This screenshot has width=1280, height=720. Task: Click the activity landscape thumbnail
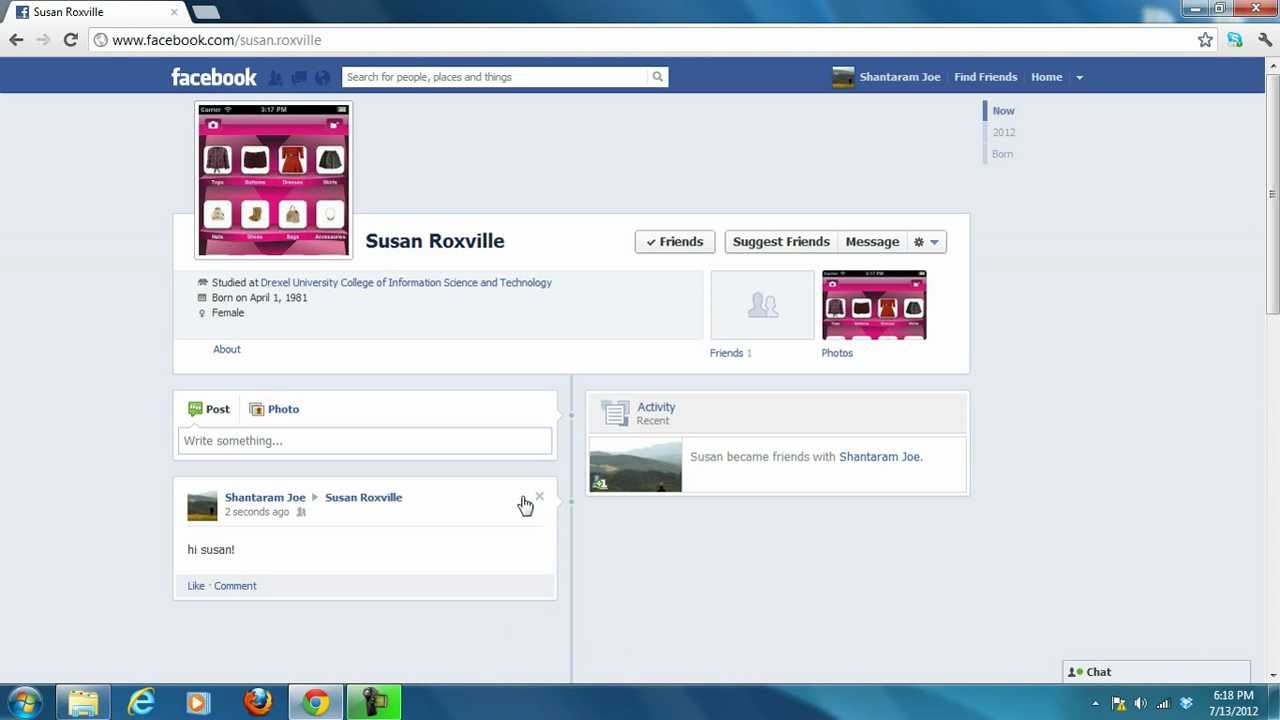636,466
